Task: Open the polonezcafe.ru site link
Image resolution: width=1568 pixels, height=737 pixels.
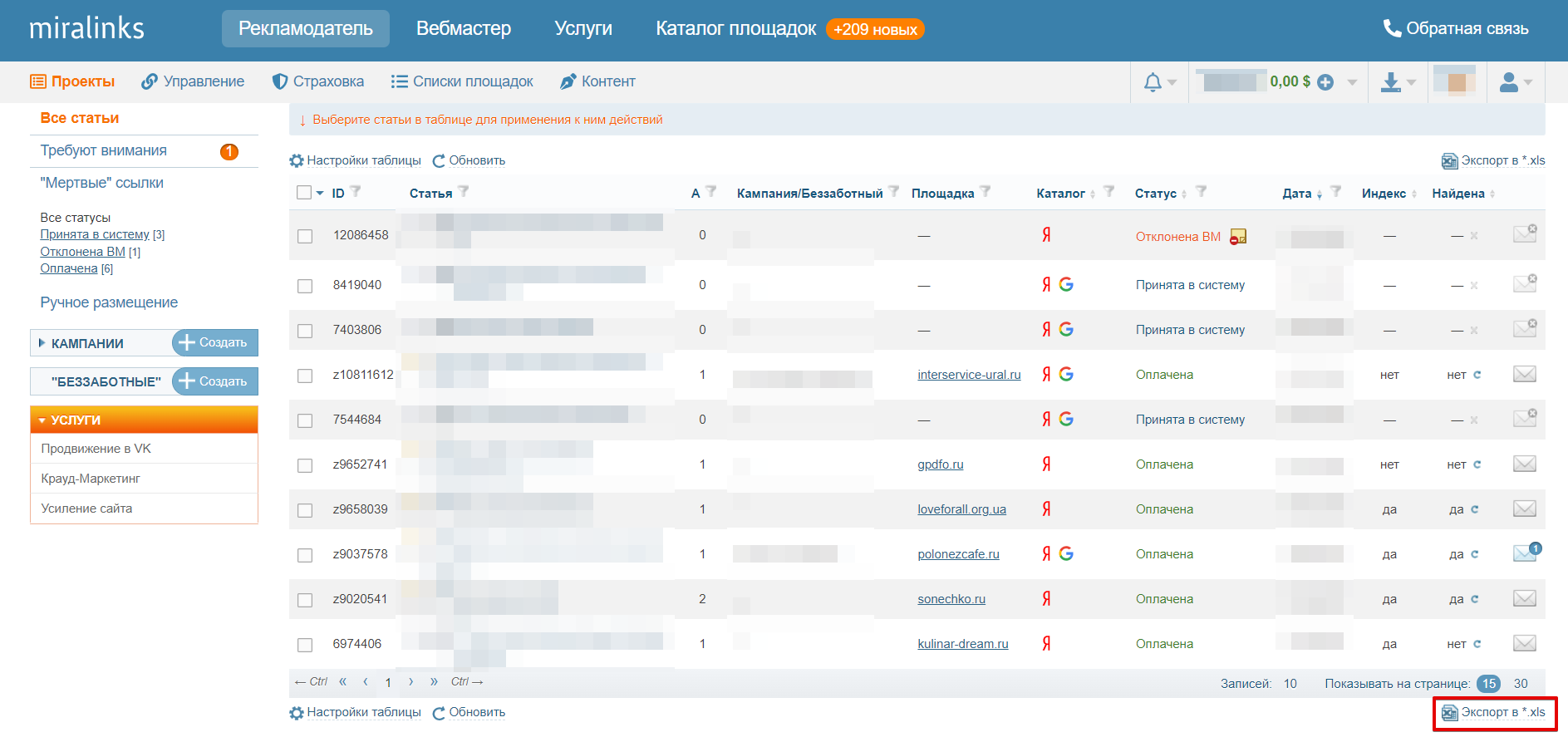Action: [958, 554]
